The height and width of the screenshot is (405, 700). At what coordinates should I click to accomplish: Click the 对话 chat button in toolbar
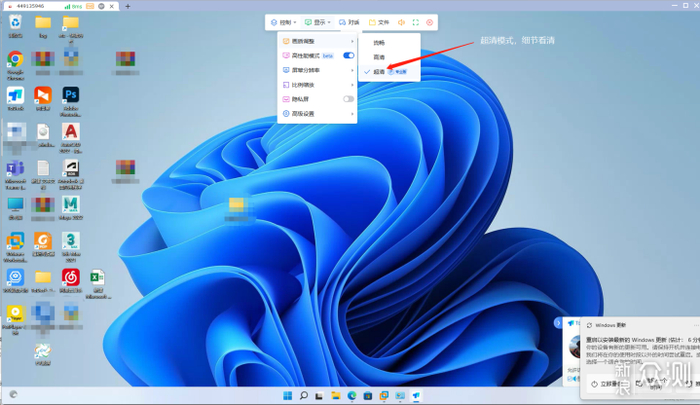point(349,22)
